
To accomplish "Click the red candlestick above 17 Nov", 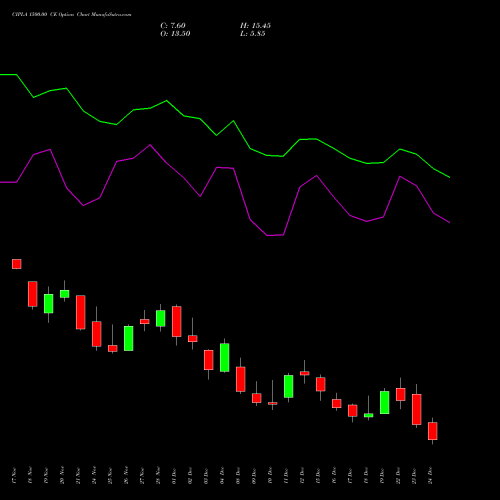I will click(x=17, y=264).
